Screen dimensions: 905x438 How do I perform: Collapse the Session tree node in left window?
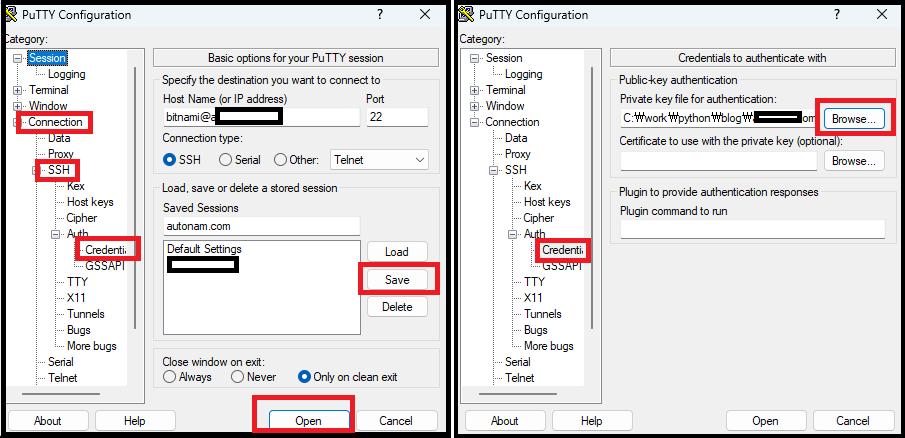point(17,58)
